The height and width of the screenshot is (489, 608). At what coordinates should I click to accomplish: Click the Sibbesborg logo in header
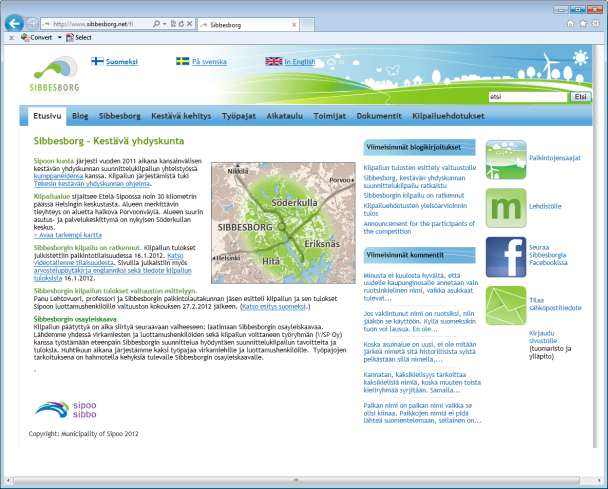pos(55,74)
